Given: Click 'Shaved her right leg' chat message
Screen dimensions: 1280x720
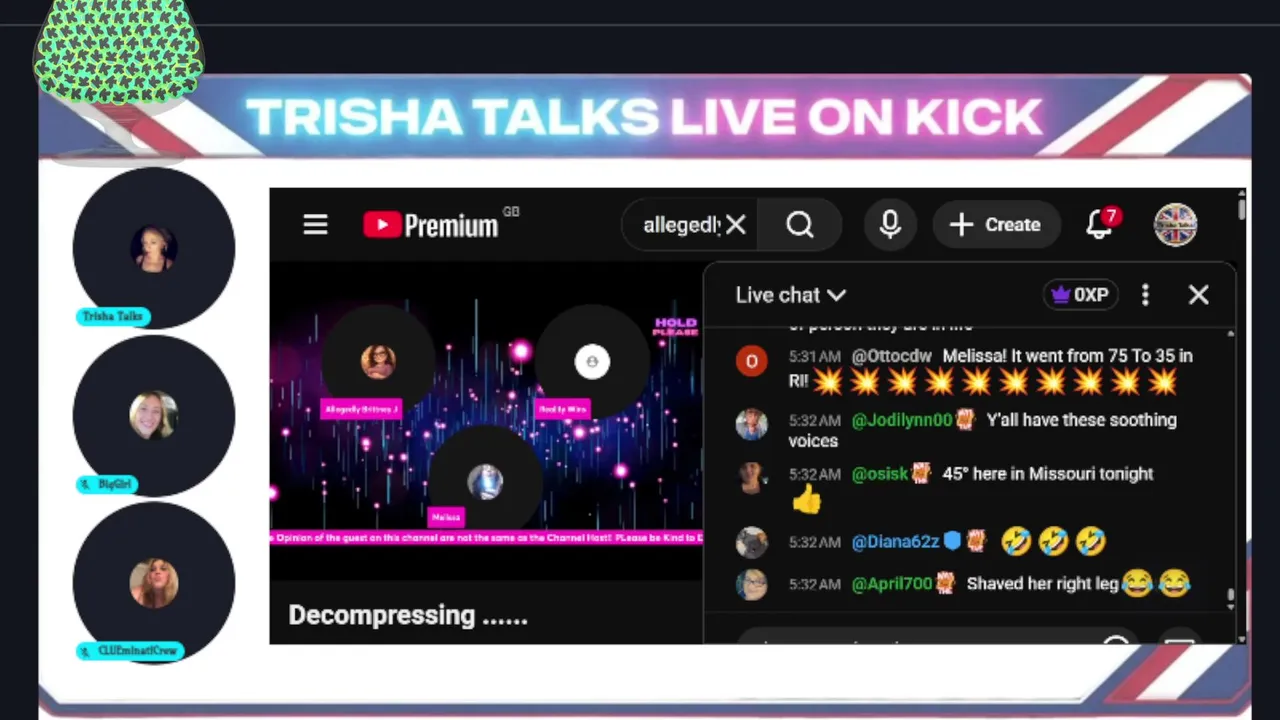Looking at the screenshot, I should 1042,584.
